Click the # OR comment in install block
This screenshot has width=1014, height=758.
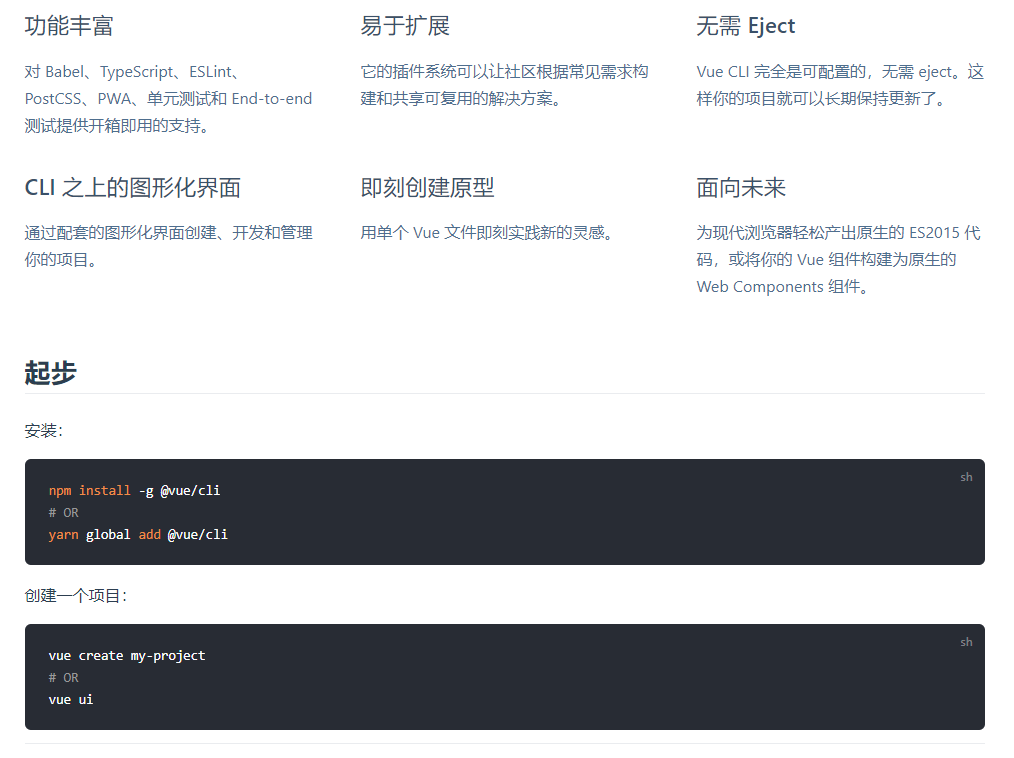pyautogui.click(x=63, y=513)
